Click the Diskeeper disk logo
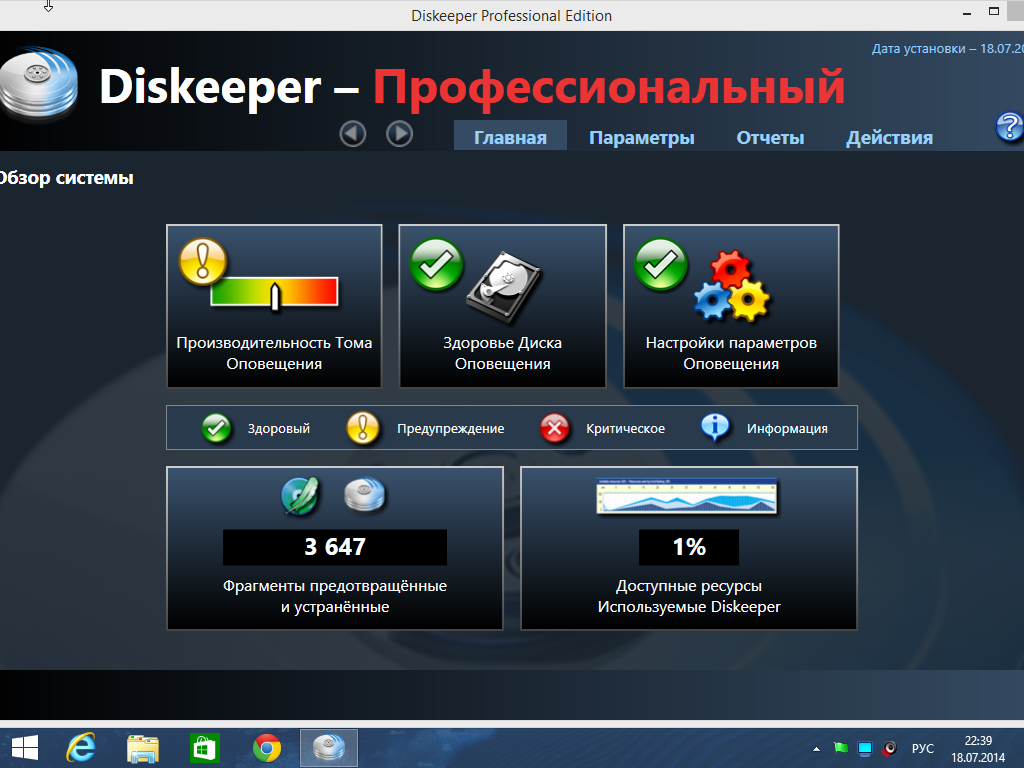This screenshot has width=1024, height=768. [39, 84]
